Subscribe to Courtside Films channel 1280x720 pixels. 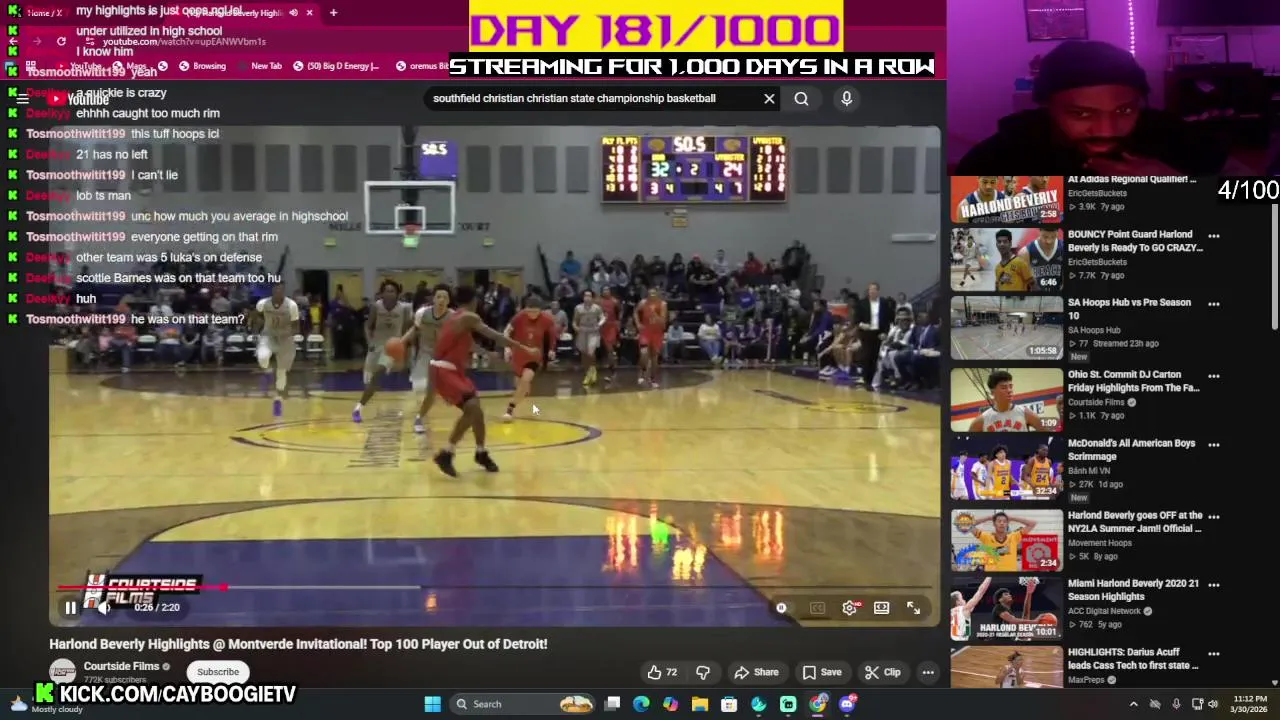(x=218, y=672)
